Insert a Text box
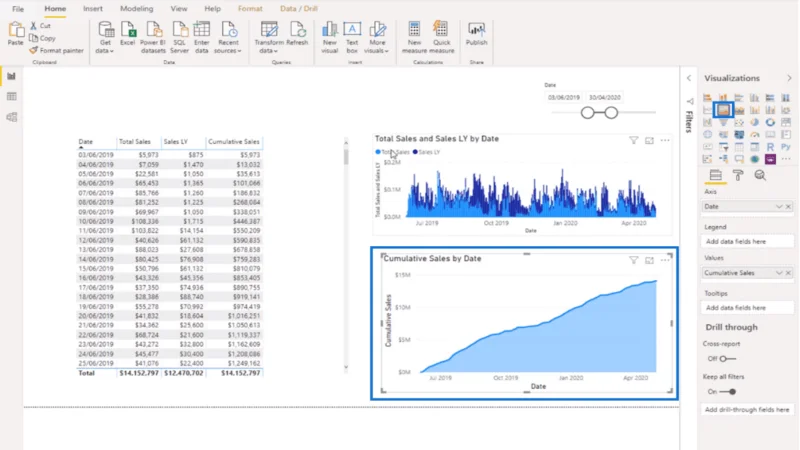Image resolution: width=800 pixels, height=450 pixels. [352, 37]
